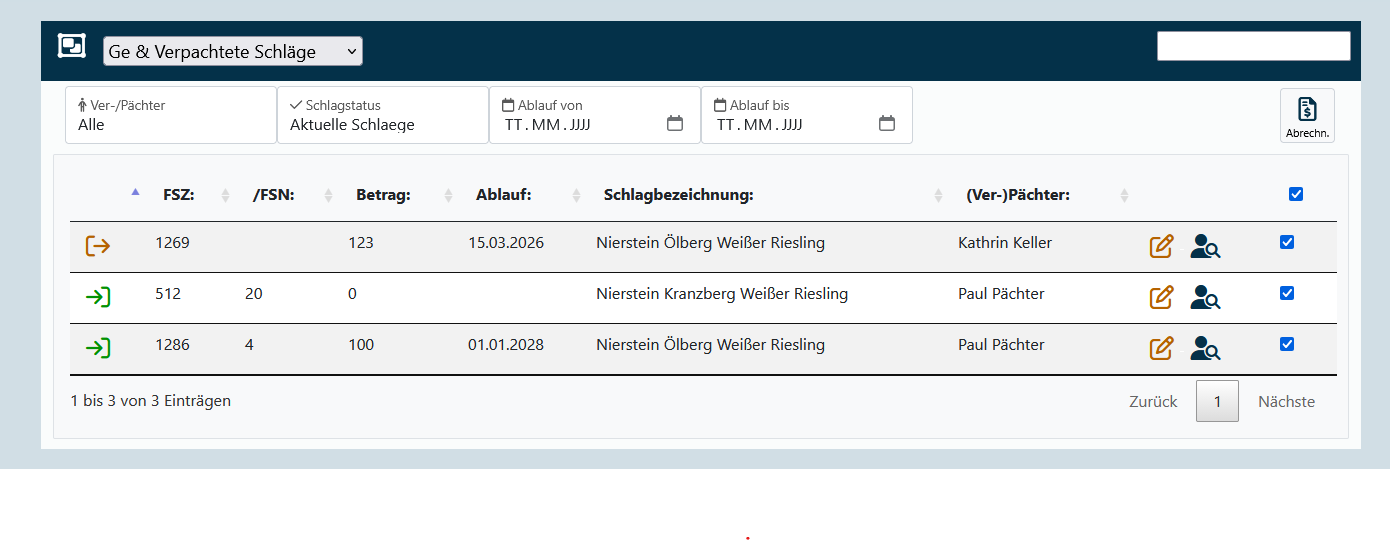Image resolution: width=1390 pixels, height=541 pixels.
Task: Click the search field in header bar
Action: click(1253, 46)
